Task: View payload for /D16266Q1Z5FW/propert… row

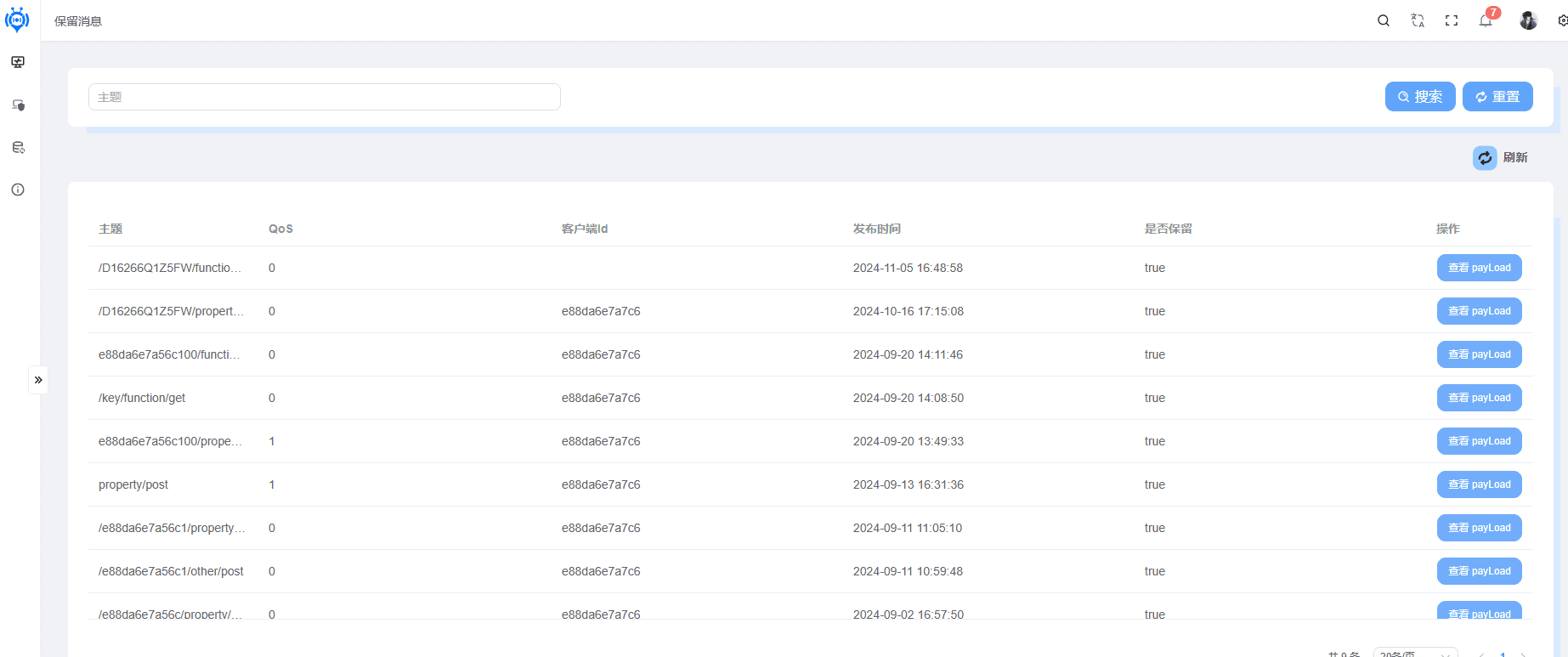Action: (x=1479, y=311)
